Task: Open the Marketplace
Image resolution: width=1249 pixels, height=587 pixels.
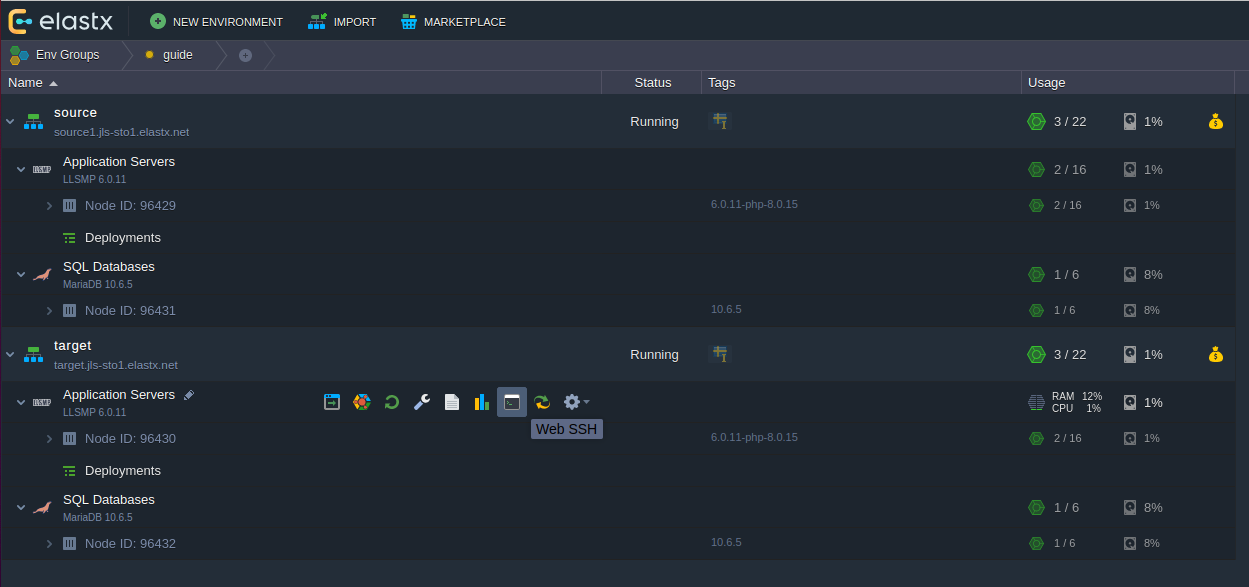Action: 453,22
